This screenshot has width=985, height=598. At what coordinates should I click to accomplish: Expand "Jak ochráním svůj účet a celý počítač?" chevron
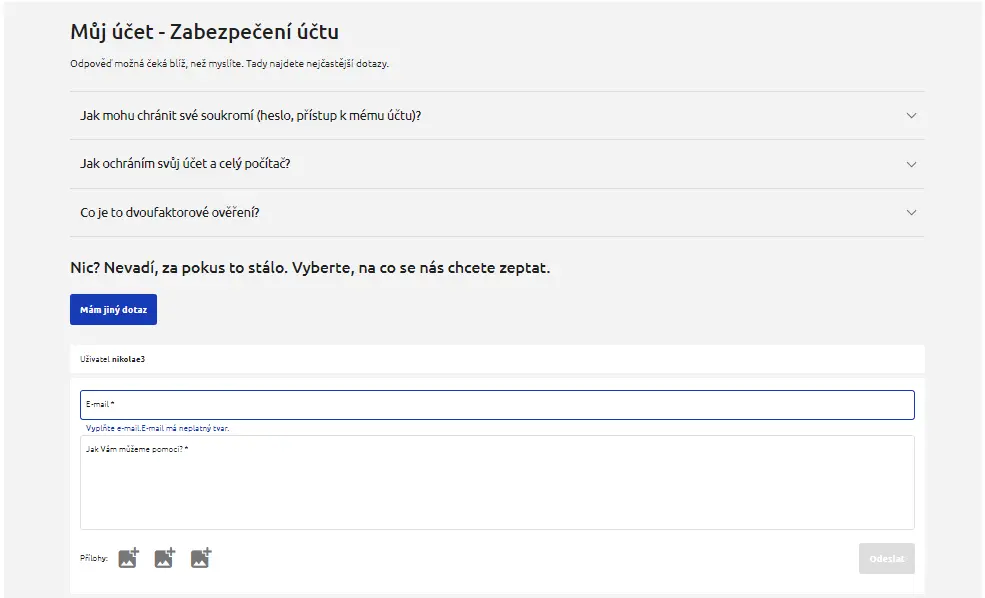(x=912, y=164)
